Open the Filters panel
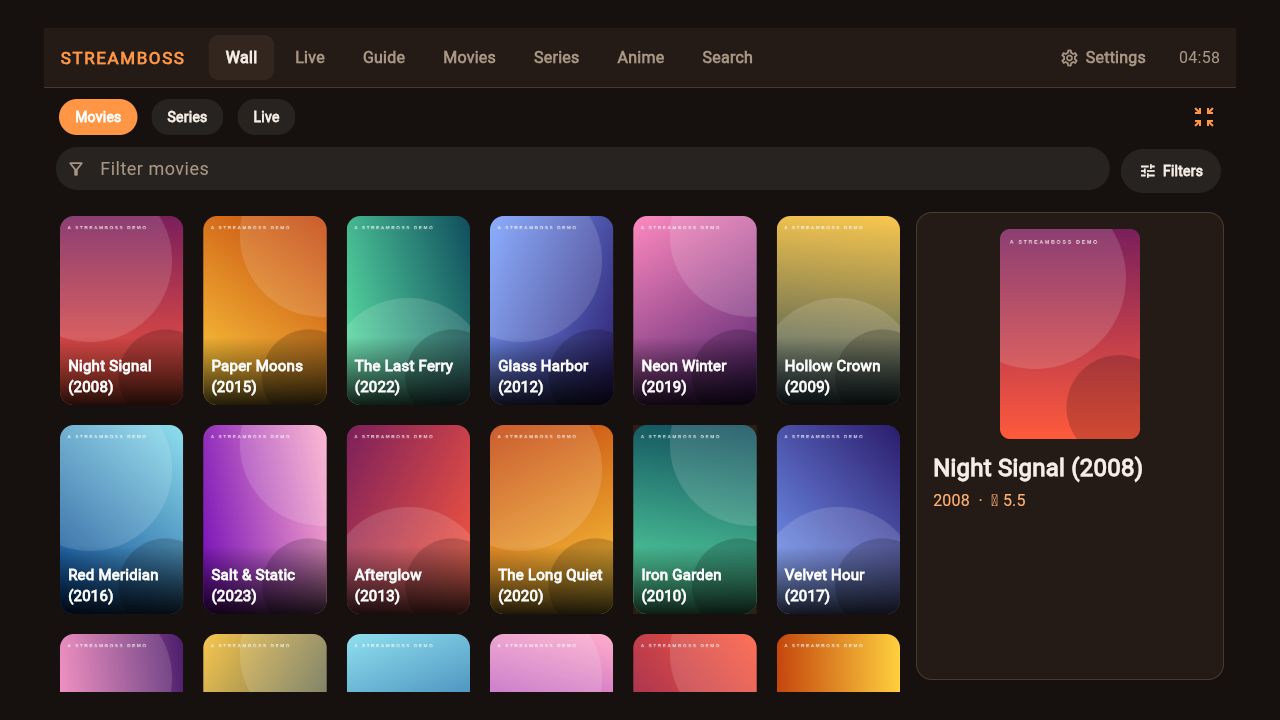 [x=1171, y=171]
